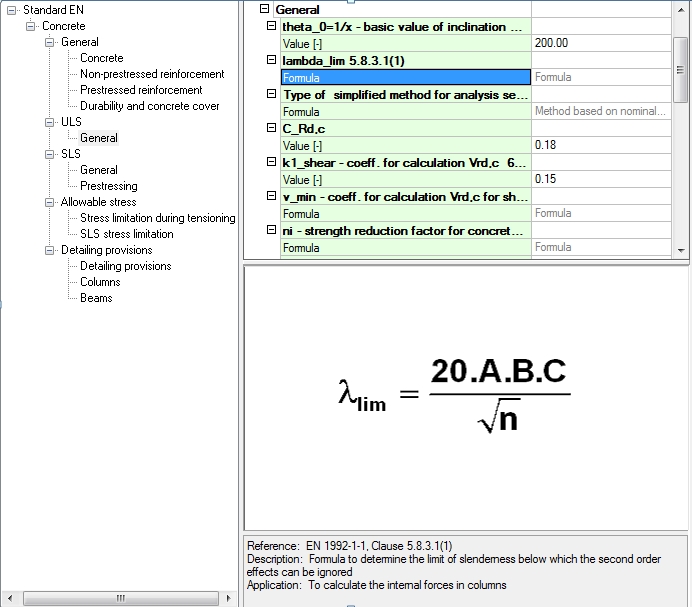Select General under ULS
Image resolution: width=692 pixels, height=607 pixels.
pos(99,138)
